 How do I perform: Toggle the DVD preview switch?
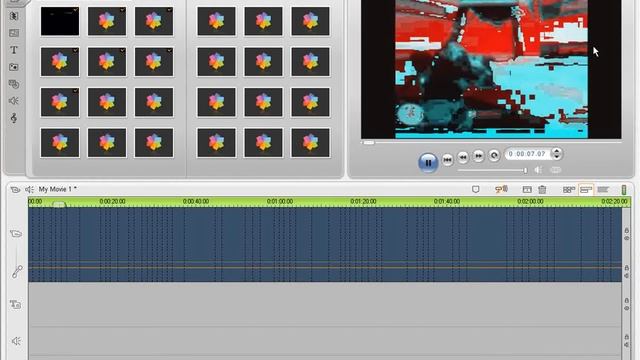(556, 170)
